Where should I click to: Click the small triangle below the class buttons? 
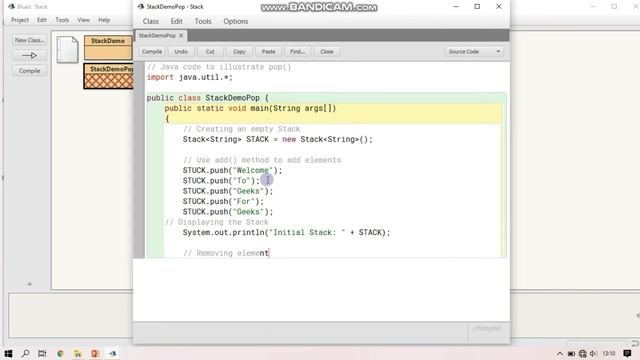pos(29,284)
